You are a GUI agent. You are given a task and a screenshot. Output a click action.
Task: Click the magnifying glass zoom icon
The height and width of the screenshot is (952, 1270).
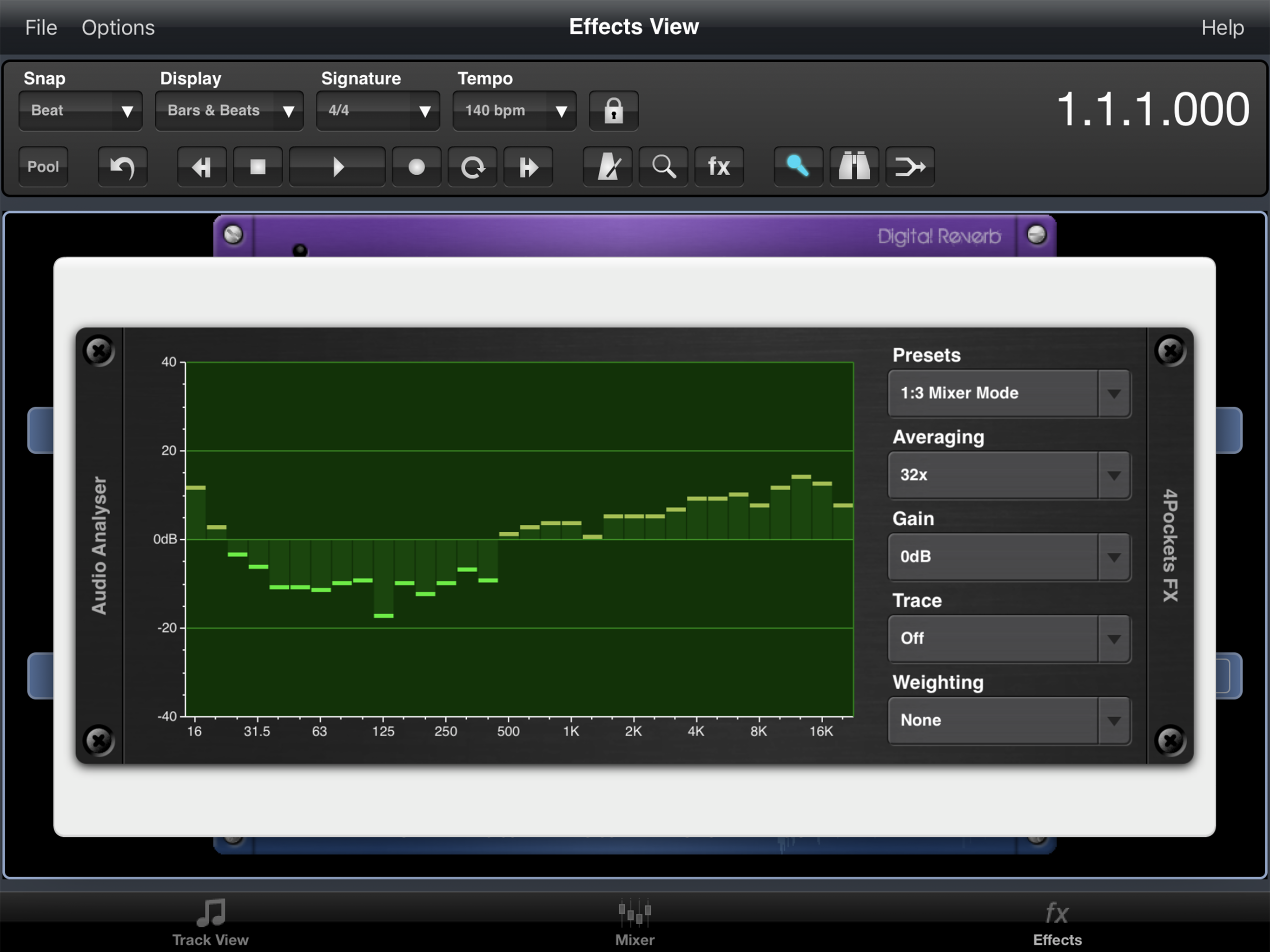[663, 167]
